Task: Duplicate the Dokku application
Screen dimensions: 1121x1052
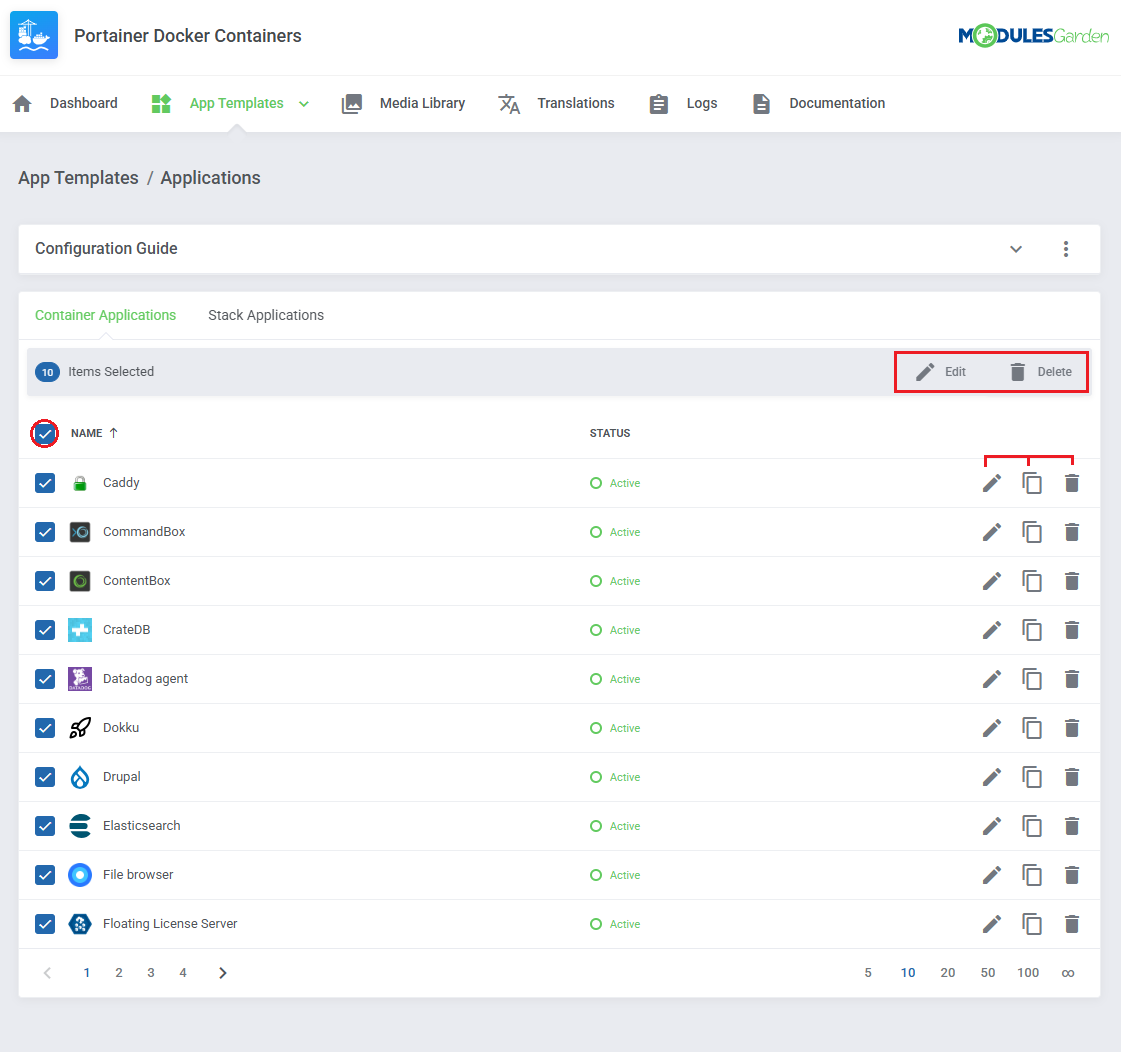Action: 1032,728
